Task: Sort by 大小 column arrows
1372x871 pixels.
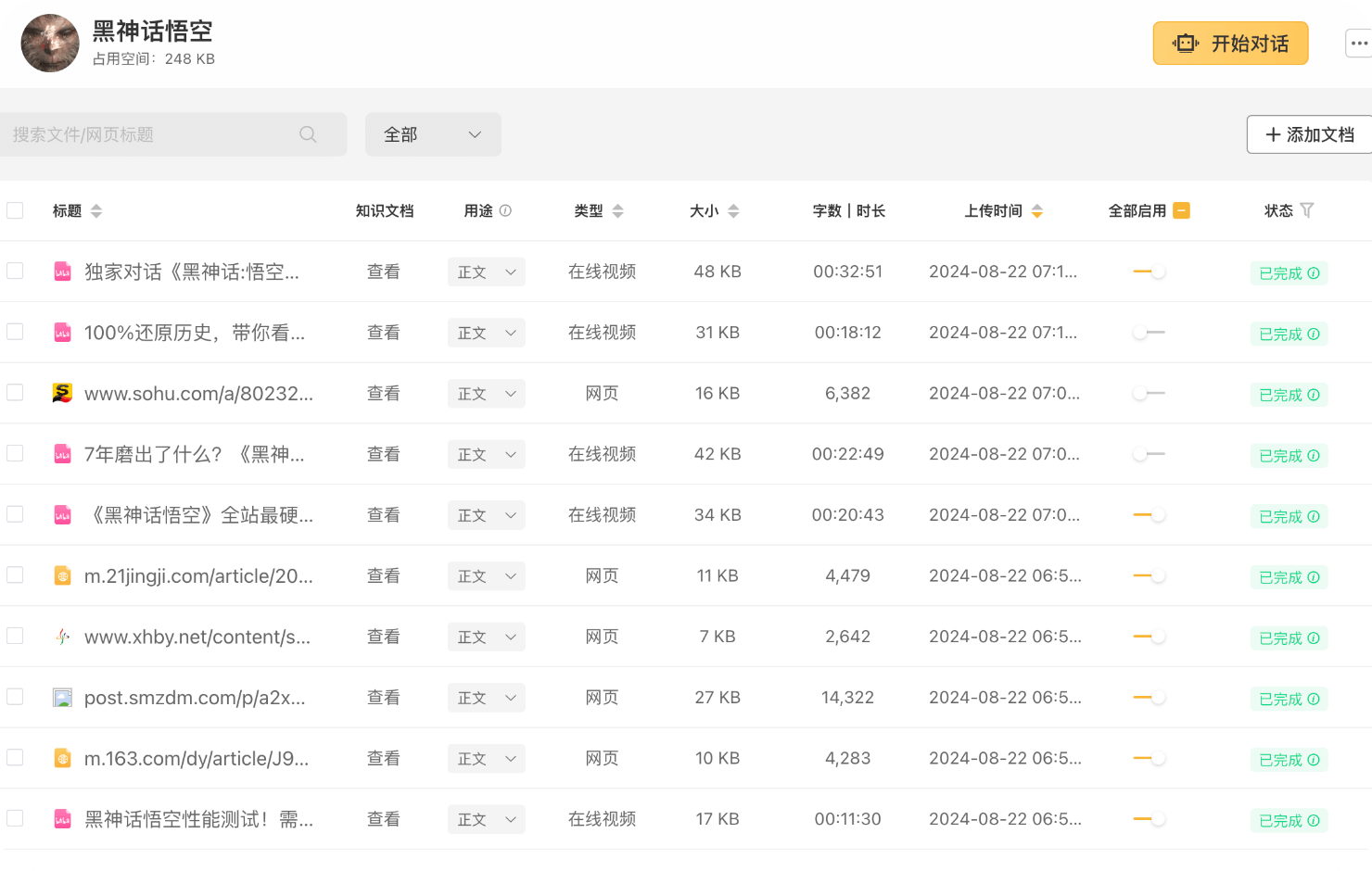Action: (733, 211)
